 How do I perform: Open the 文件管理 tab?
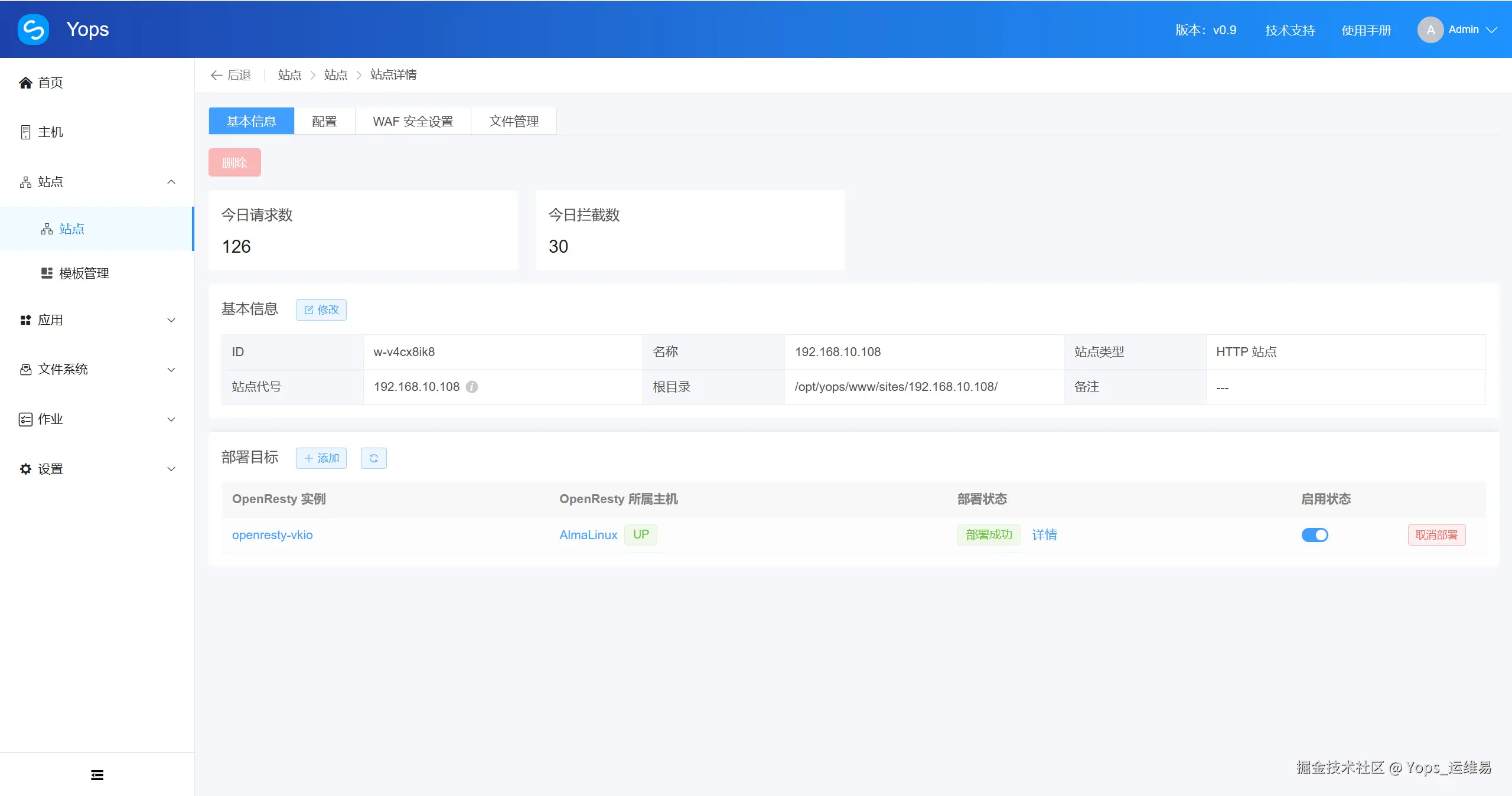pyautogui.click(x=513, y=121)
